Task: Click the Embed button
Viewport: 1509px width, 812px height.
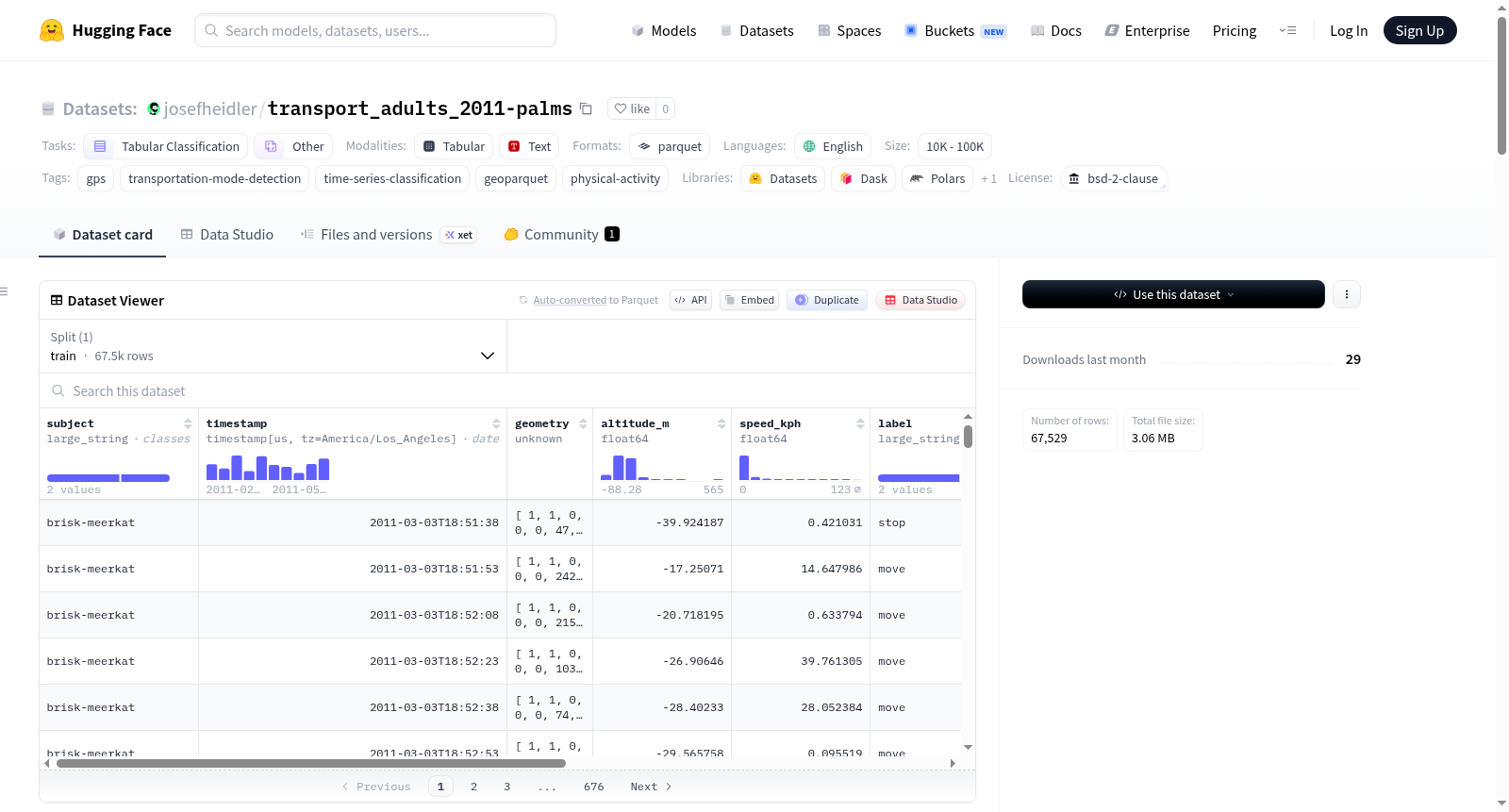Action: pos(749,300)
